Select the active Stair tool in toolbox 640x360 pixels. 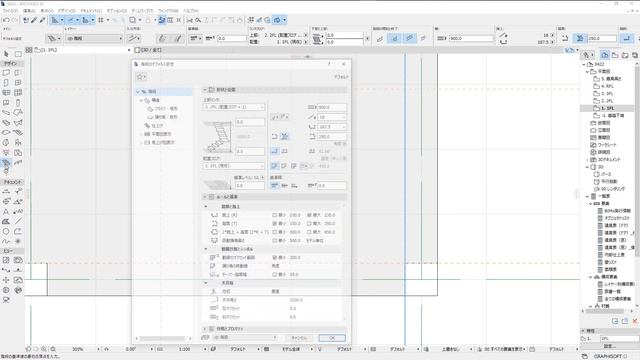(6, 163)
